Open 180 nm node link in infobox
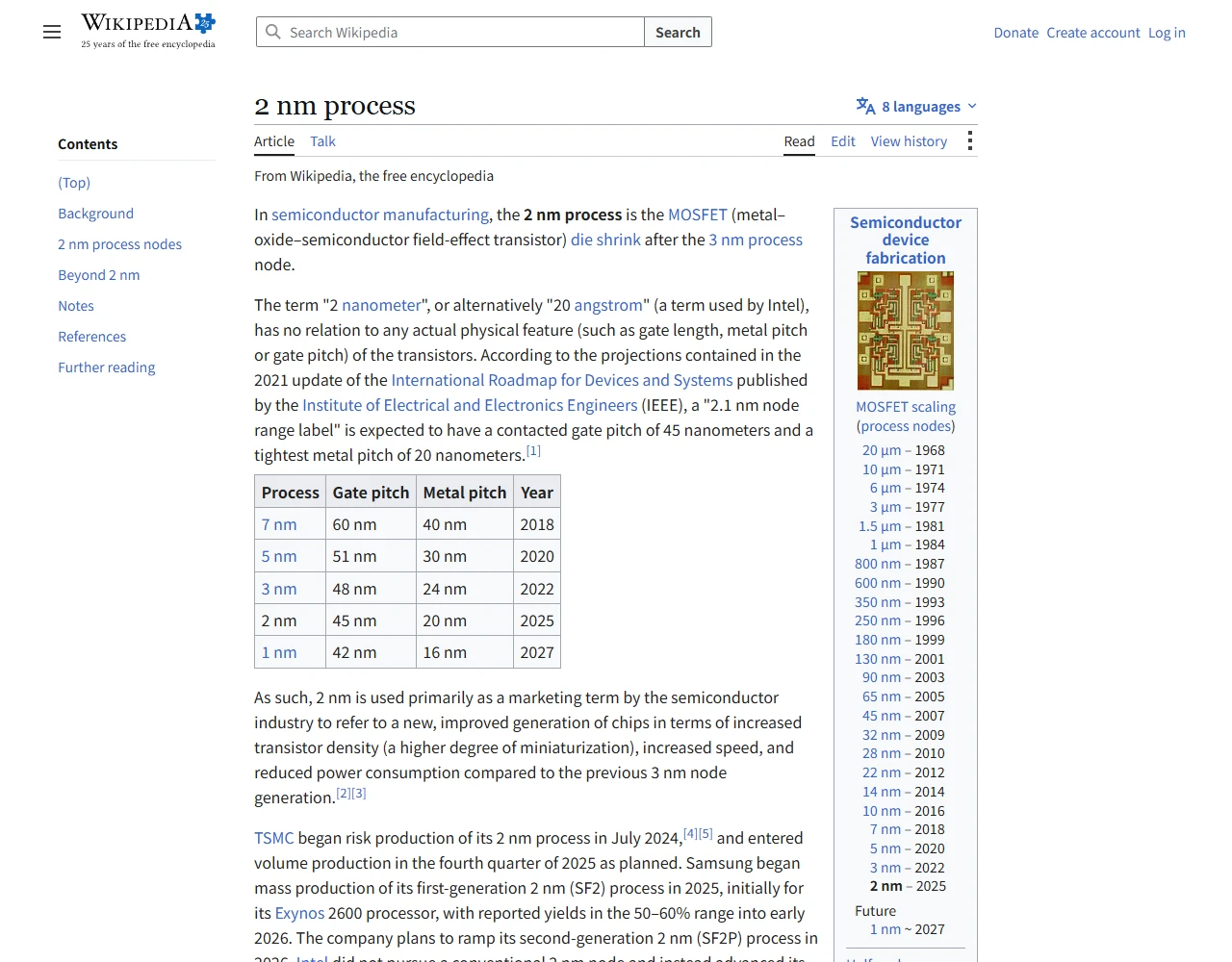The height and width of the screenshot is (962, 1232). (878, 640)
